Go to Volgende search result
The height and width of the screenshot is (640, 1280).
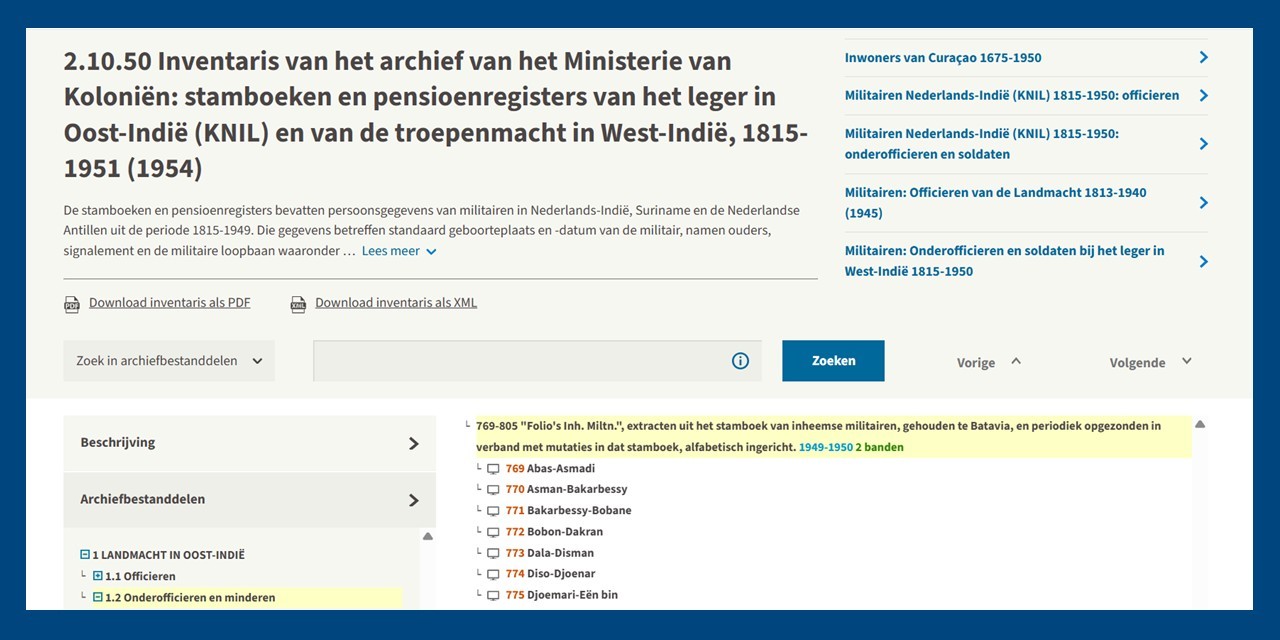tap(1150, 362)
